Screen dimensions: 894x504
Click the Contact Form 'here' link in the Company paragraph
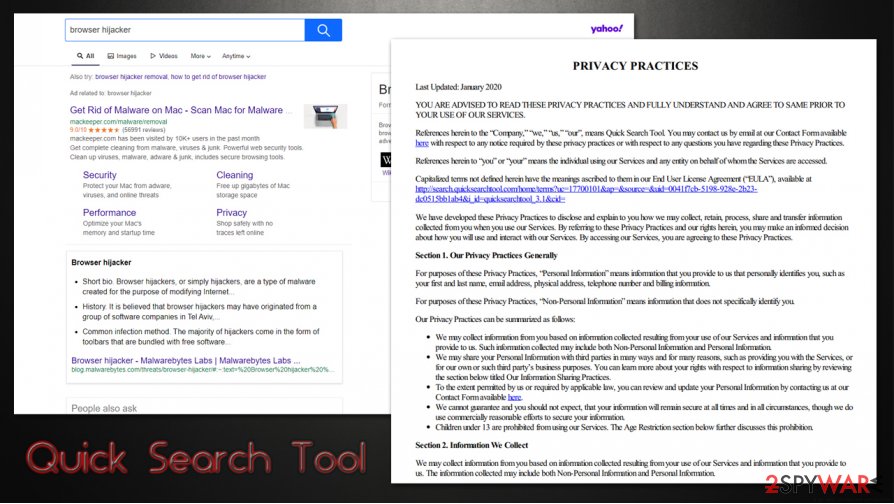click(x=422, y=143)
